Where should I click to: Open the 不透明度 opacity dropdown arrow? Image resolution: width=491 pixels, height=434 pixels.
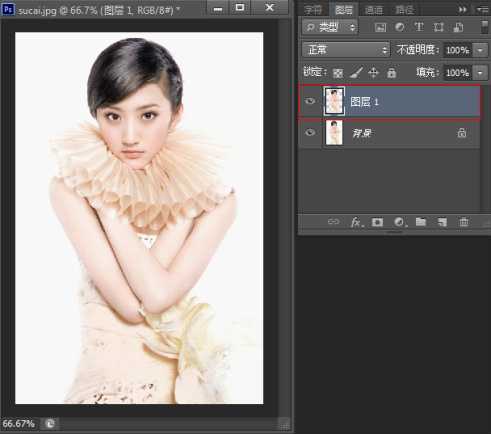pyautogui.click(x=480, y=50)
